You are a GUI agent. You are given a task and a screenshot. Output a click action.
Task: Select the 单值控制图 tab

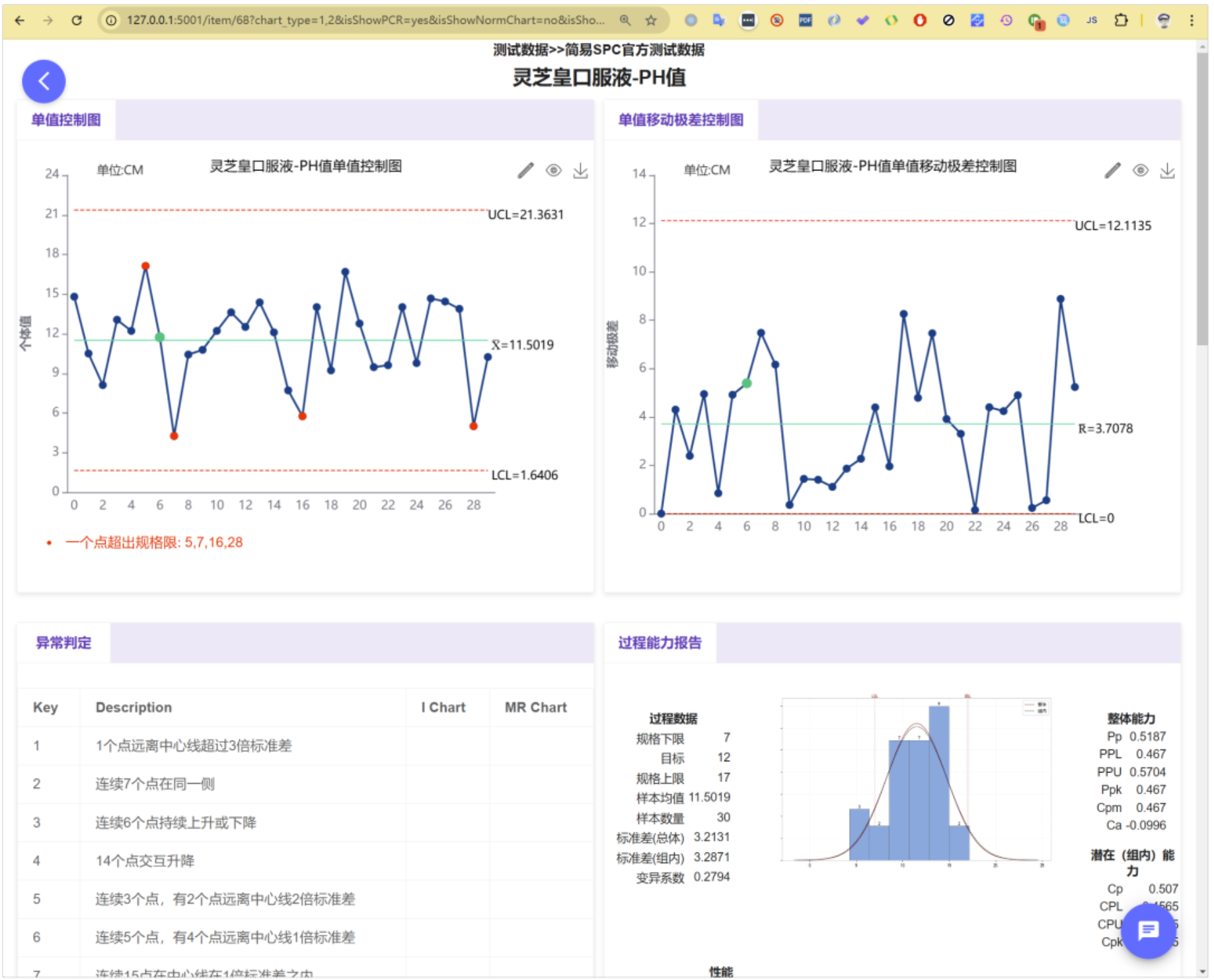66,120
